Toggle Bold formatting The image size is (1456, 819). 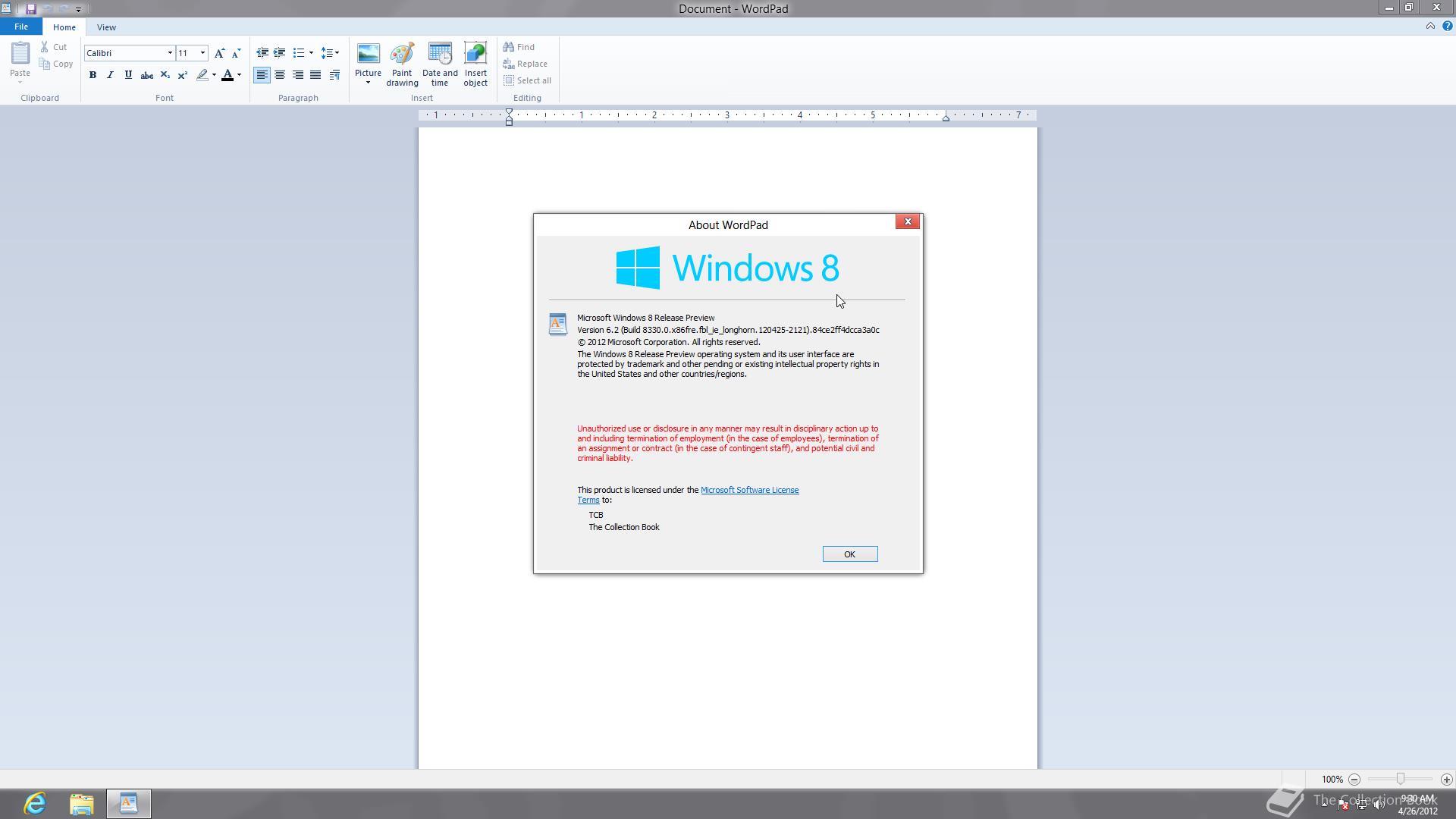point(93,75)
